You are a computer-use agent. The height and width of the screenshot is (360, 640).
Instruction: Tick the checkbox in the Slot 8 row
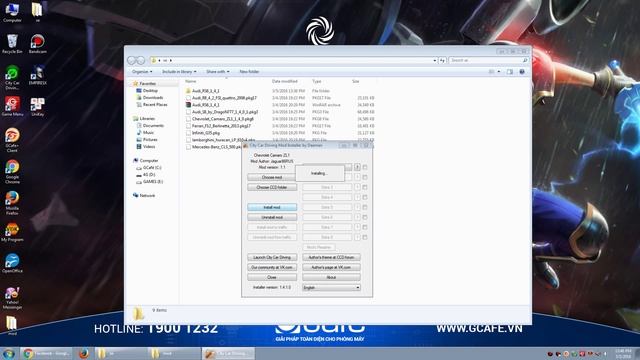tap(365, 237)
